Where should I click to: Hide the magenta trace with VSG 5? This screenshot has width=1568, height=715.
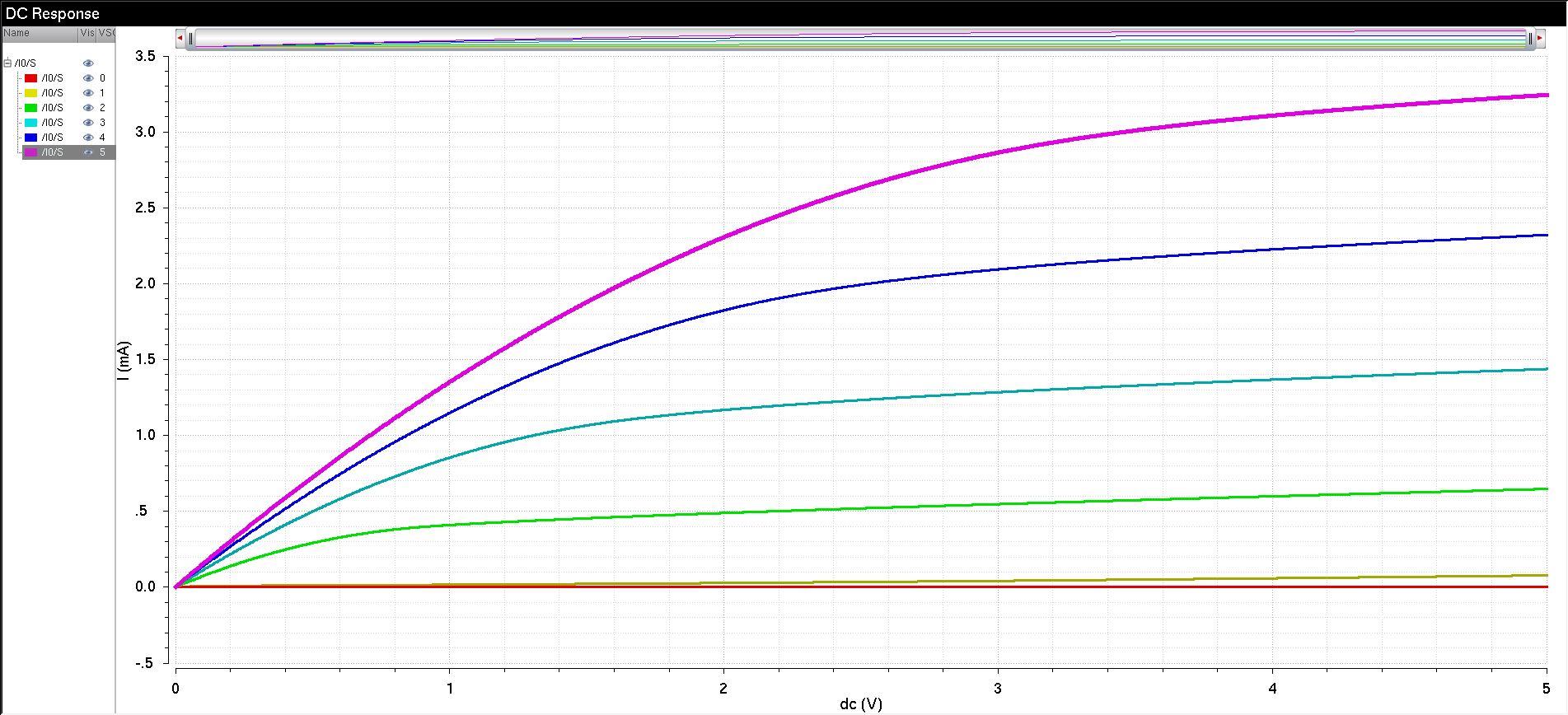(x=88, y=152)
